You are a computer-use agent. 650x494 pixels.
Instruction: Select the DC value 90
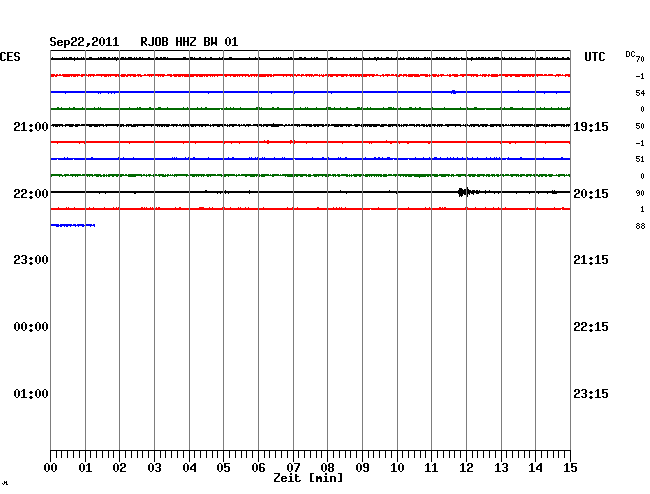tap(640, 193)
